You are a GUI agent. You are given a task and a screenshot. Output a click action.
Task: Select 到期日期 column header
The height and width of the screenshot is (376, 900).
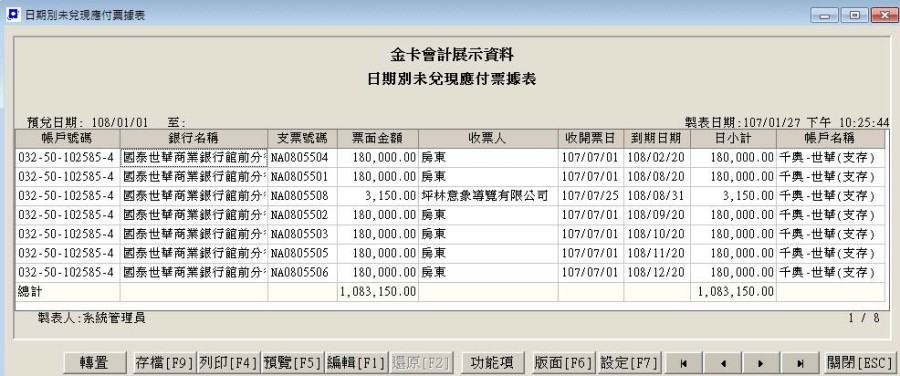(657, 138)
